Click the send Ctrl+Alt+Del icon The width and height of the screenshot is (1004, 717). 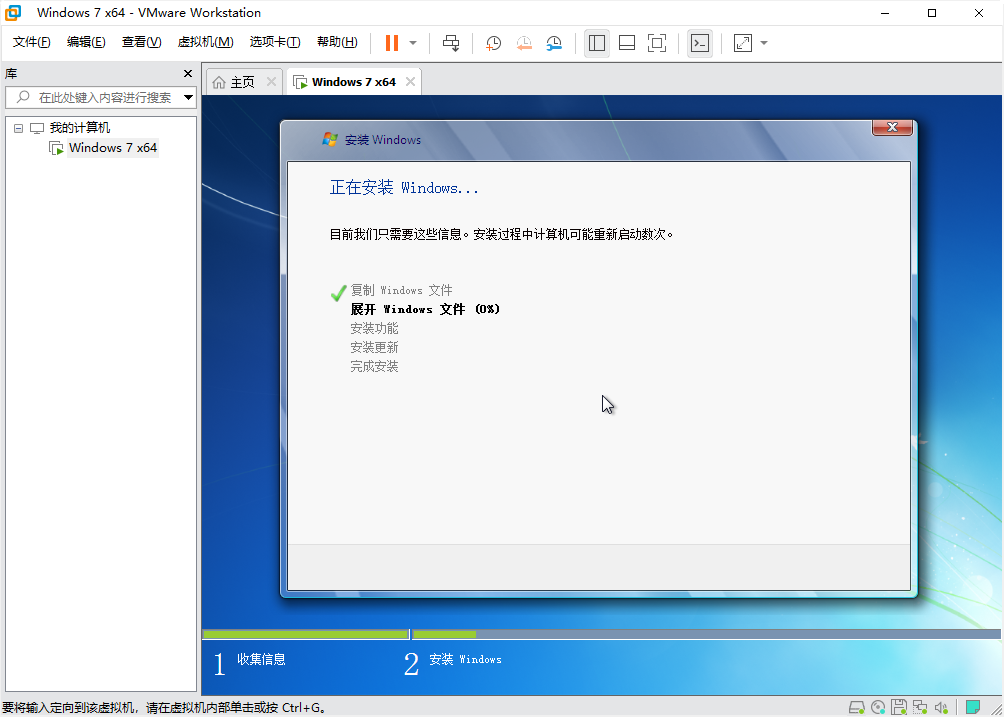[451, 43]
